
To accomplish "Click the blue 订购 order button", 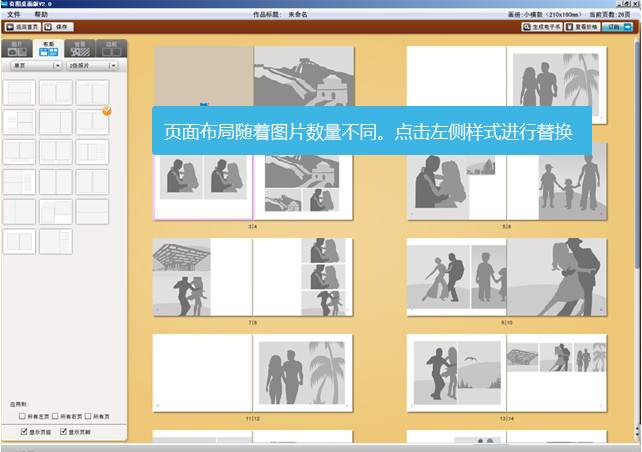I will pos(617,27).
